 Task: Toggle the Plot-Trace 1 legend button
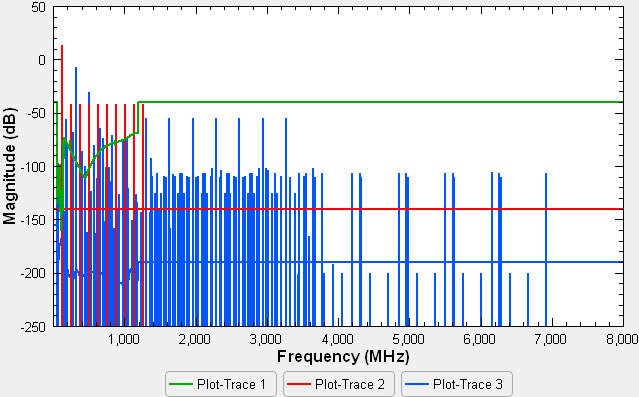[x=221, y=384]
